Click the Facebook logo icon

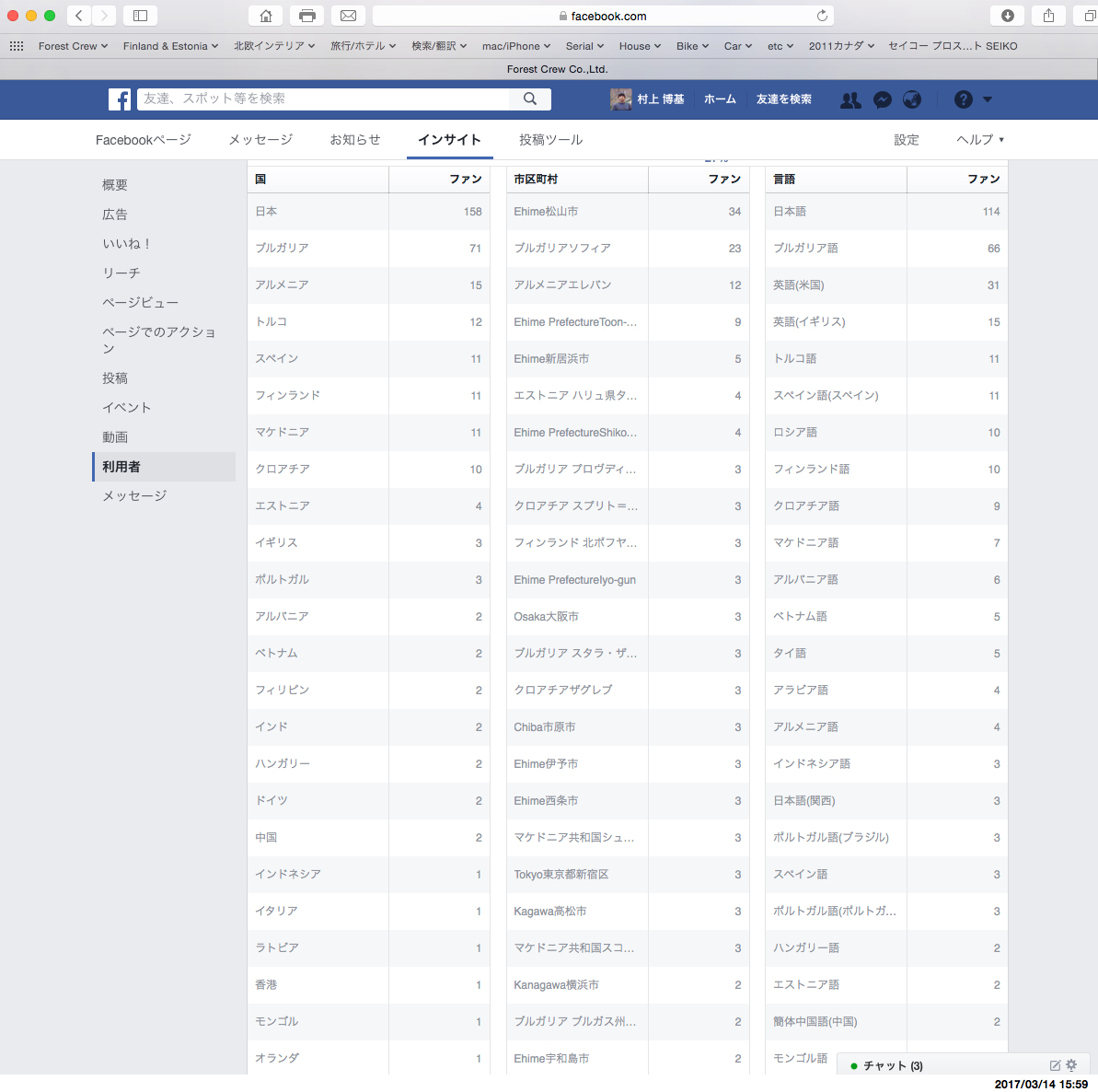pos(120,99)
